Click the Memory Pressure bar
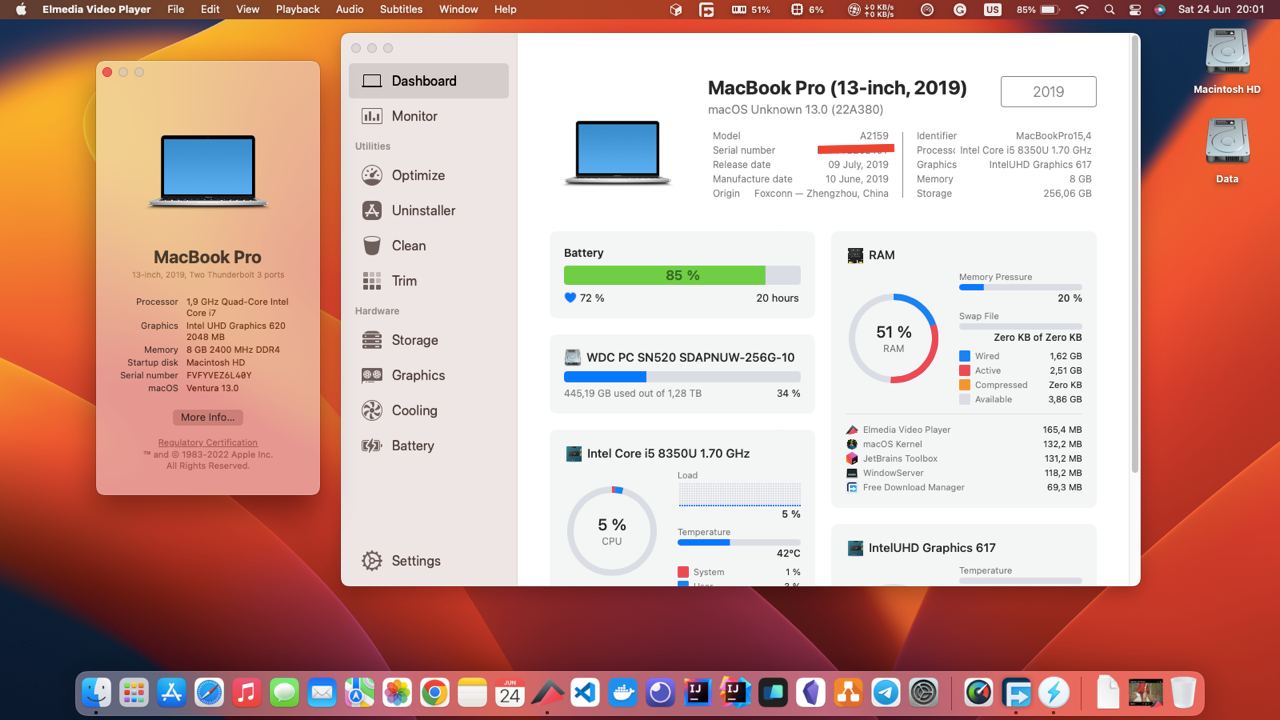 pos(1020,287)
